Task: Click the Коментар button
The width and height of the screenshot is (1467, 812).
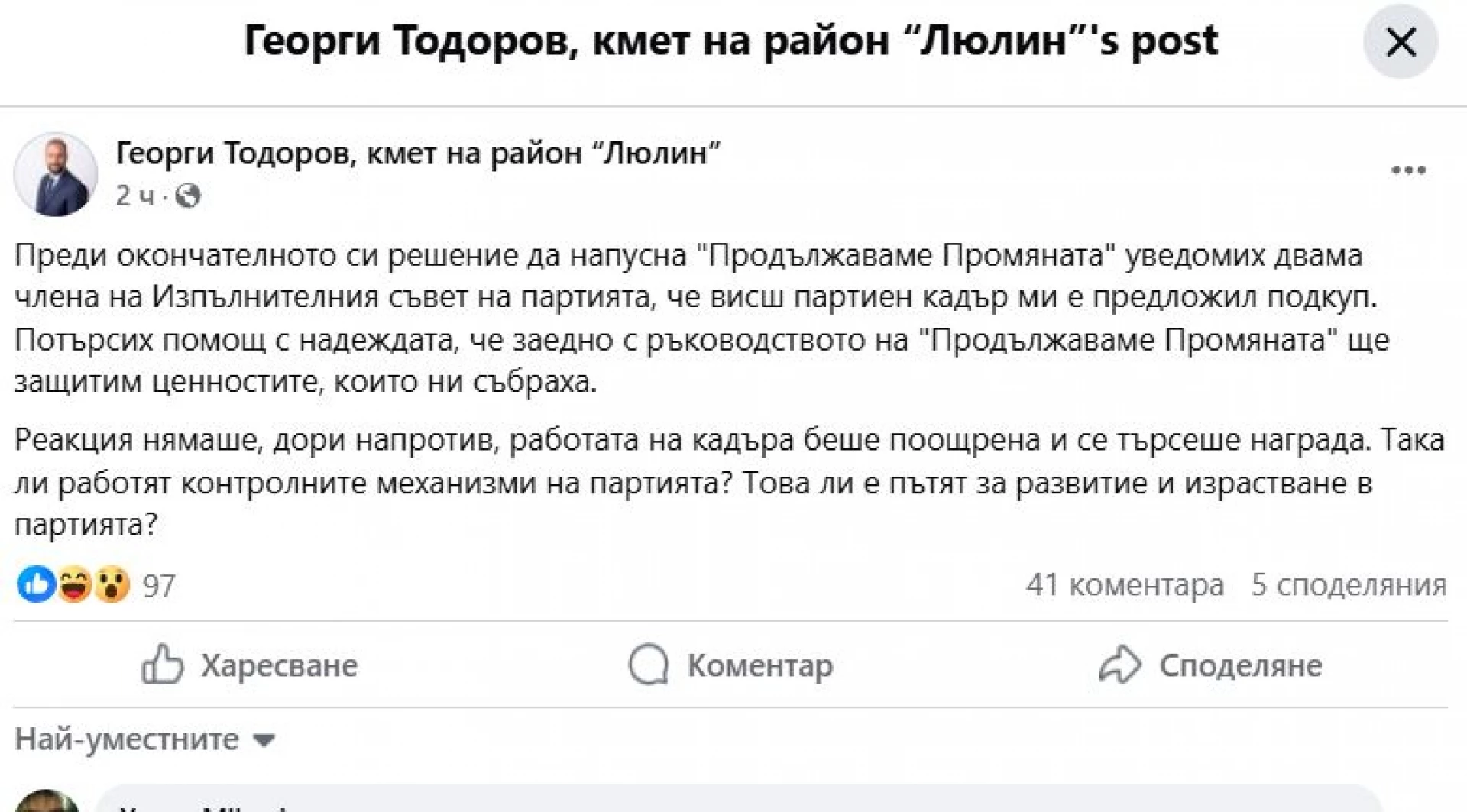Action: point(730,665)
